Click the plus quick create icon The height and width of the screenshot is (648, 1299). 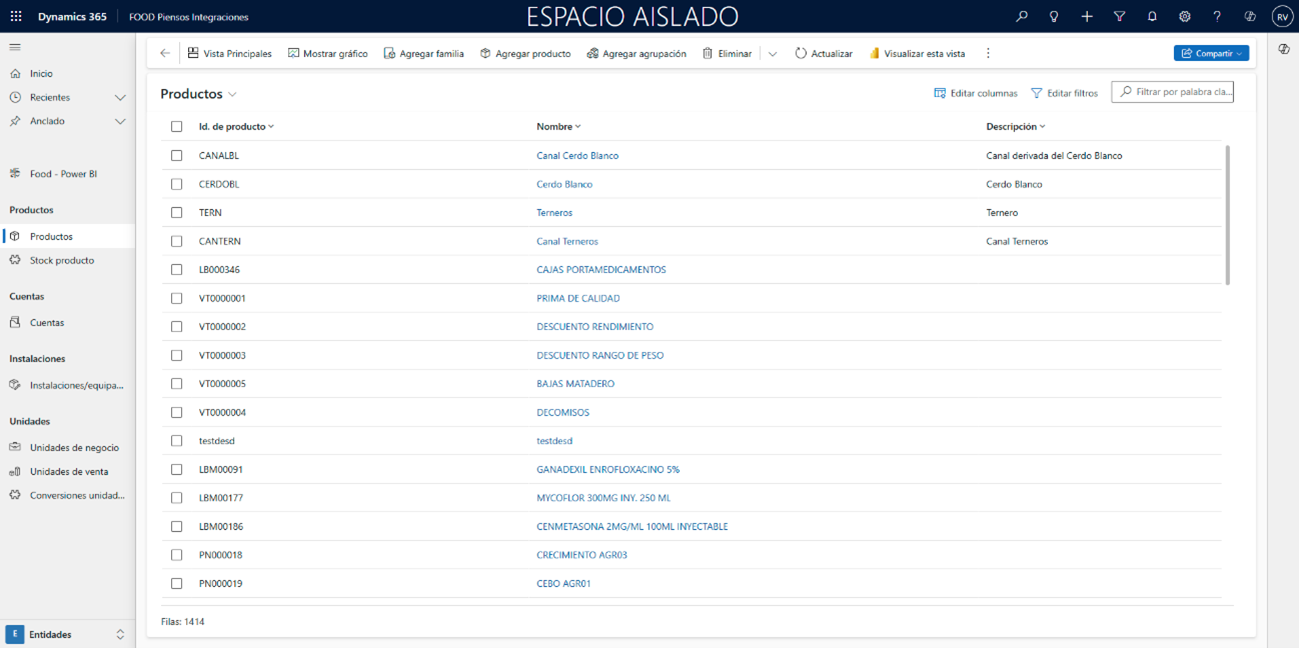1087,17
